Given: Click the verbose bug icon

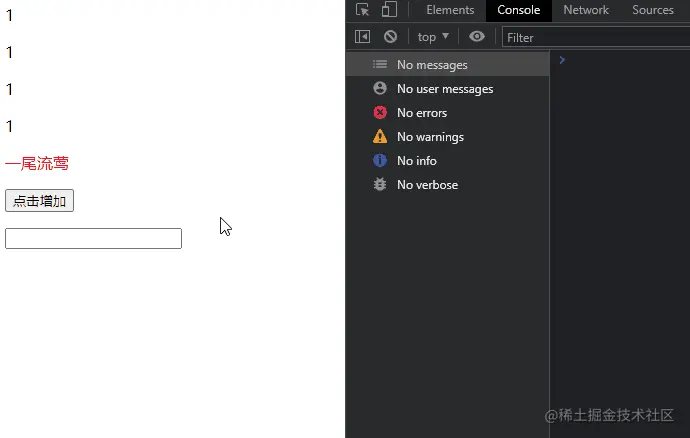Looking at the screenshot, I should 380,184.
